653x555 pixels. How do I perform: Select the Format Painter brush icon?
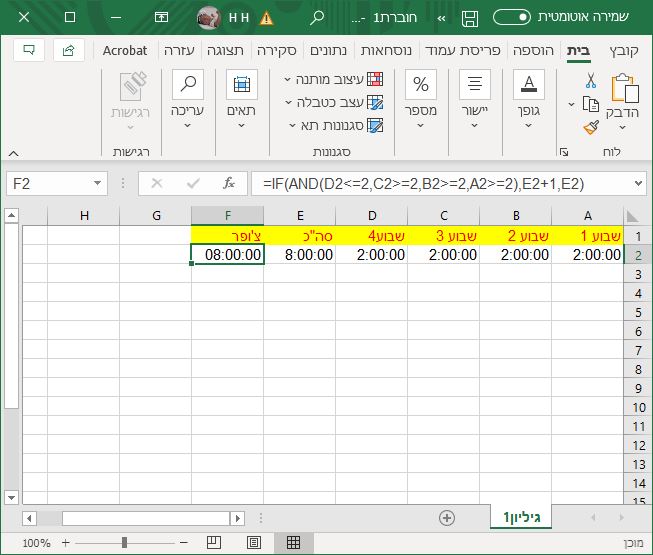pyautogui.click(x=591, y=127)
